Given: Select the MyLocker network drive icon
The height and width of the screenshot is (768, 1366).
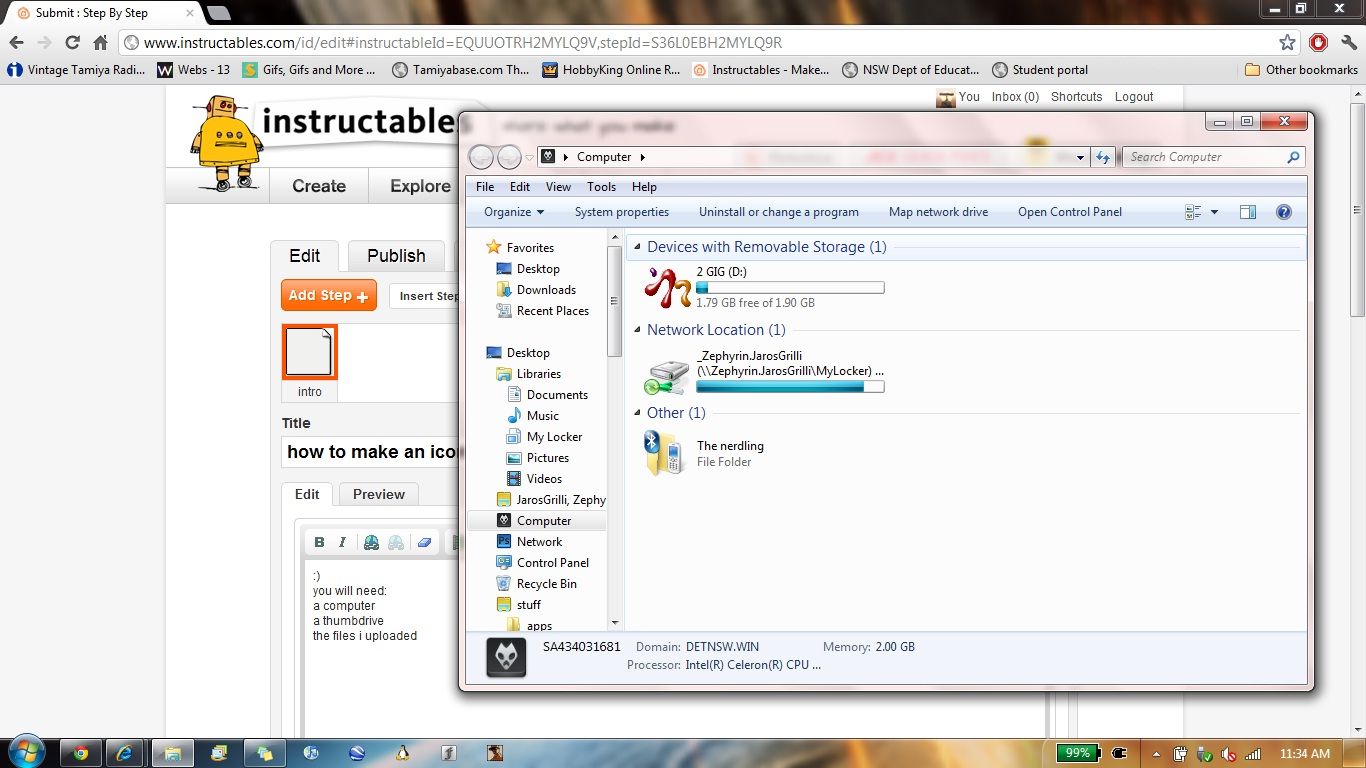Looking at the screenshot, I should click(x=666, y=377).
